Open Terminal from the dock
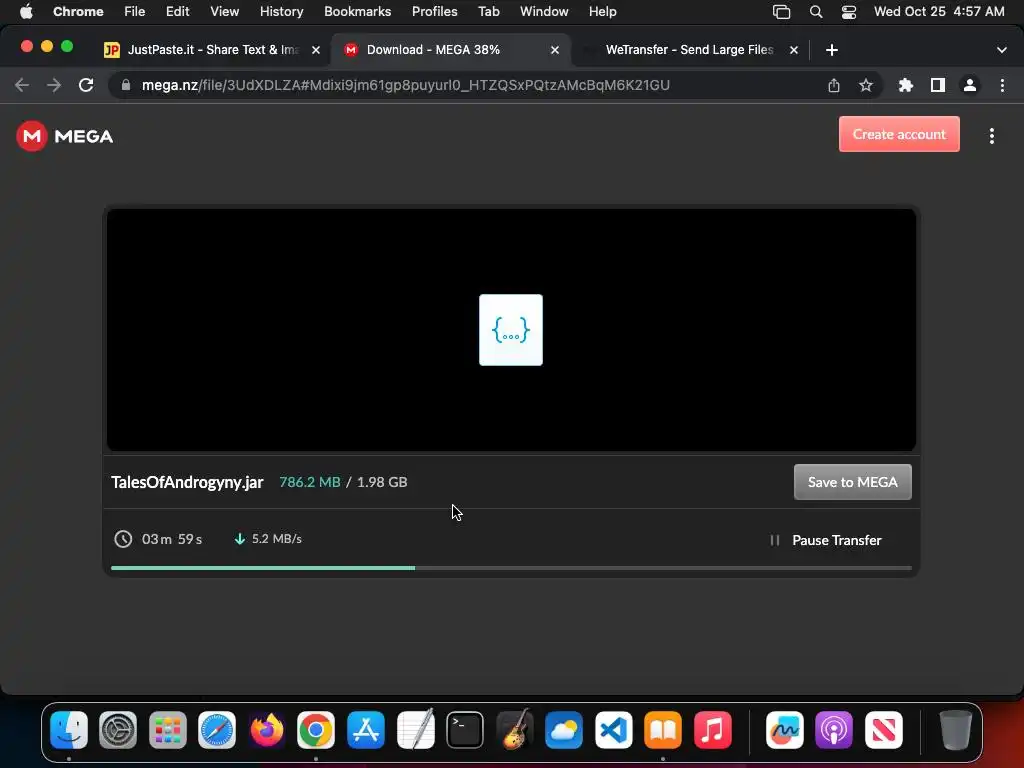This screenshot has width=1024, height=768. (x=465, y=729)
